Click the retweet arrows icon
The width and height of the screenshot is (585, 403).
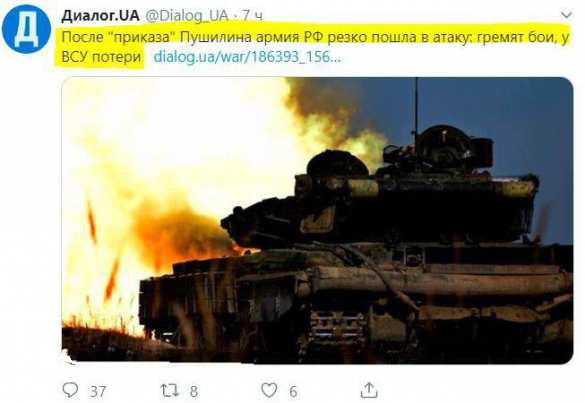(x=170, y=391)
